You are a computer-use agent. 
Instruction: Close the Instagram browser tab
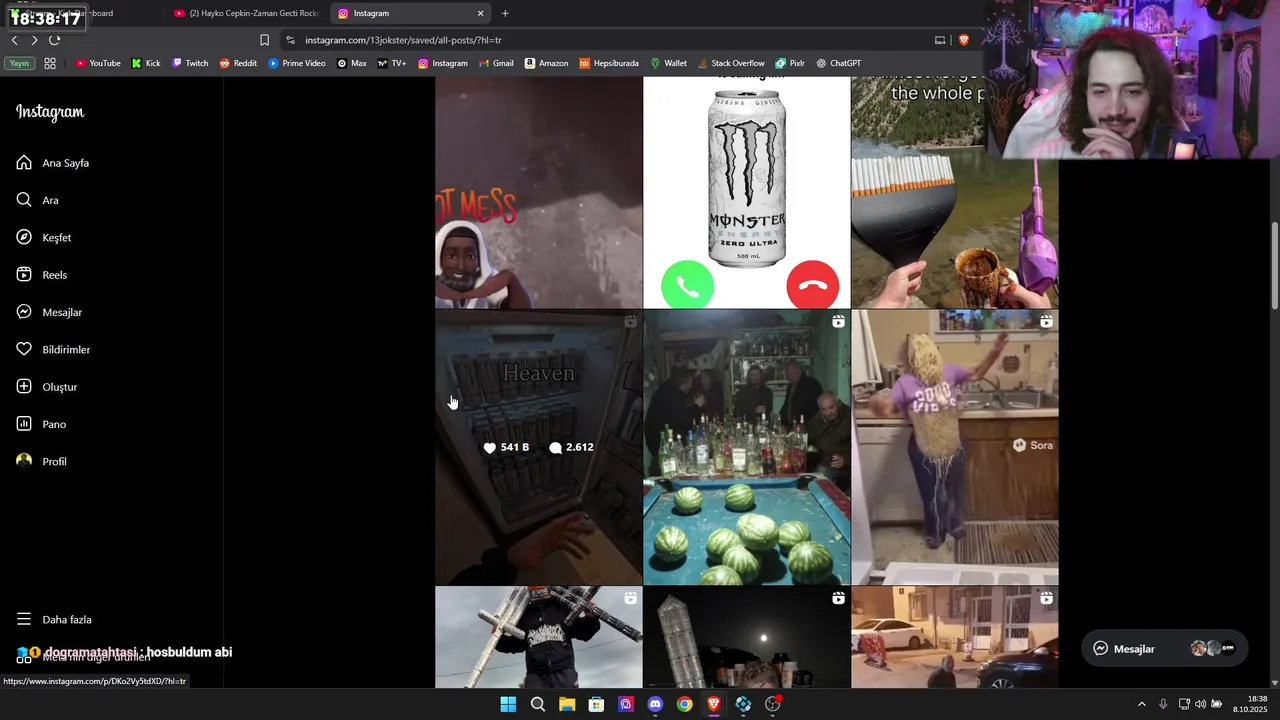(480, 13)
